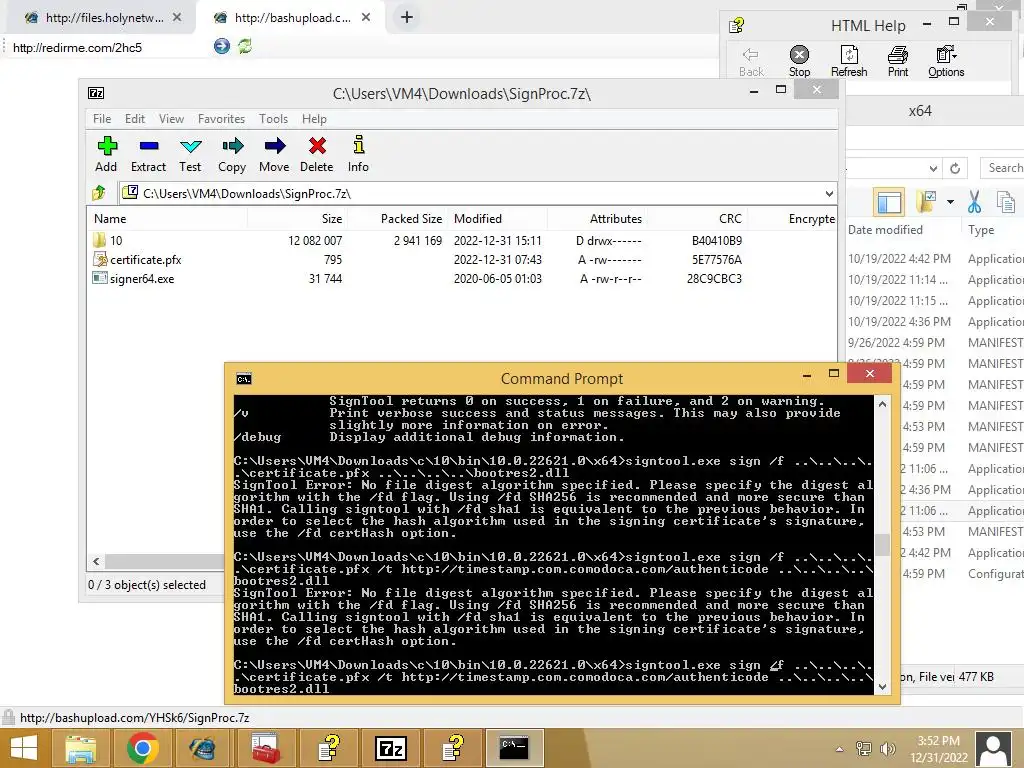Click the Cut scissors icon in Explorer
The width and height of the screenshot is (1024, 768).
[x=974, y=202]
